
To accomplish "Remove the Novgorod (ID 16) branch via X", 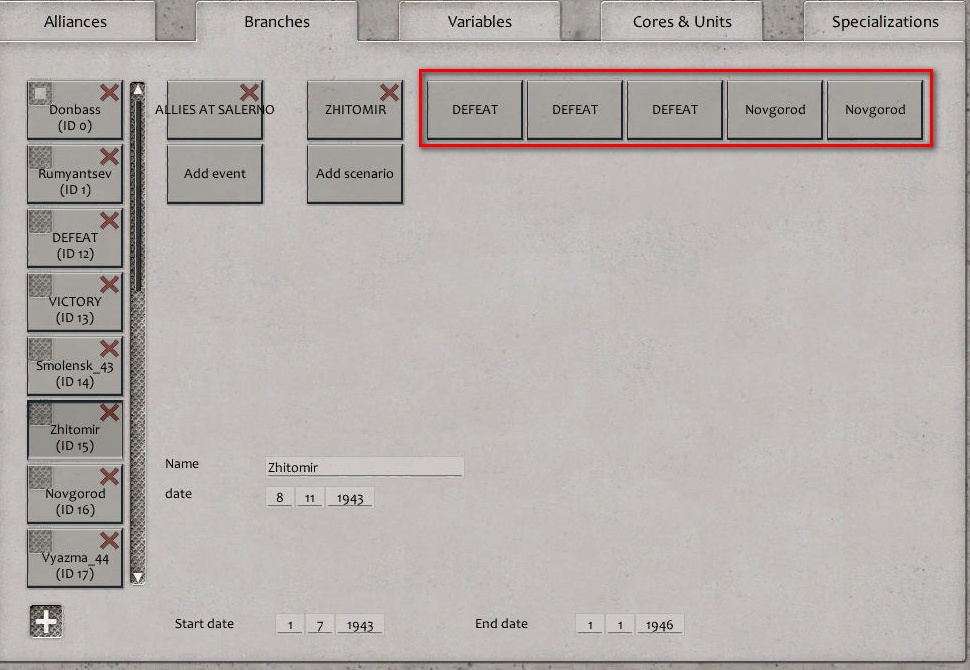I will 109,477.
